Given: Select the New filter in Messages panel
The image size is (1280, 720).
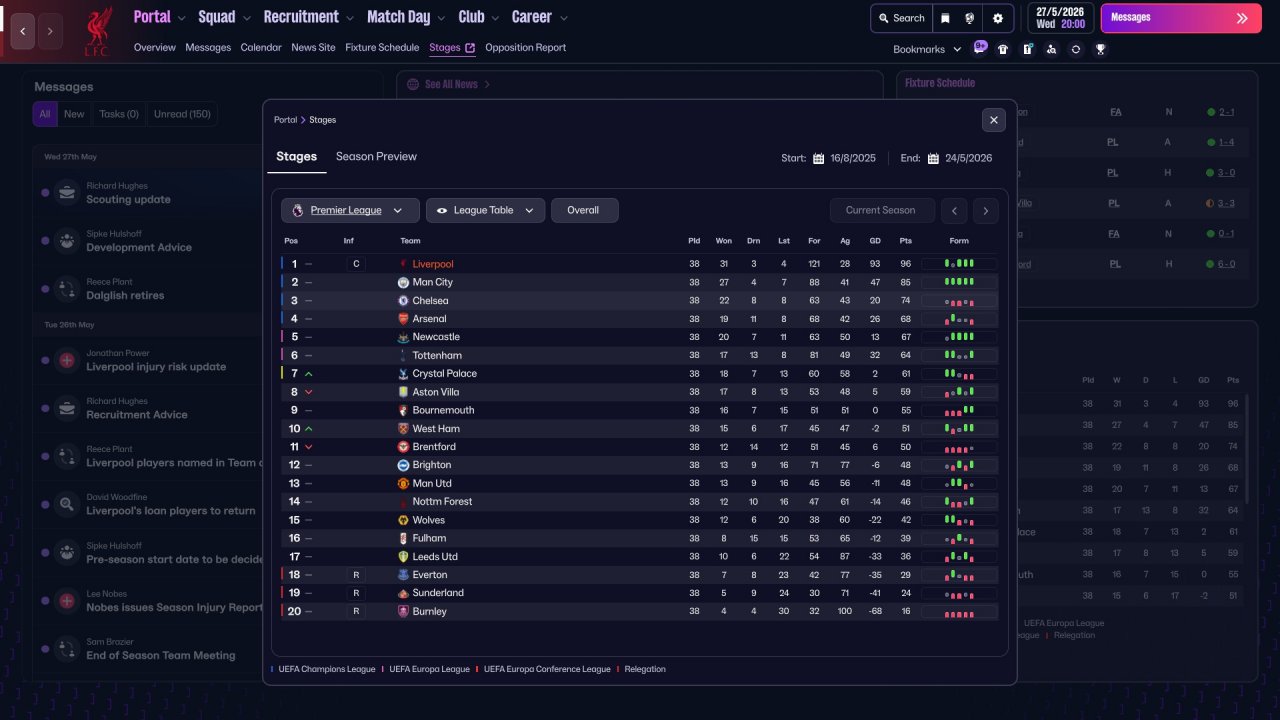Looking at the screenshot, I should 75,114.
